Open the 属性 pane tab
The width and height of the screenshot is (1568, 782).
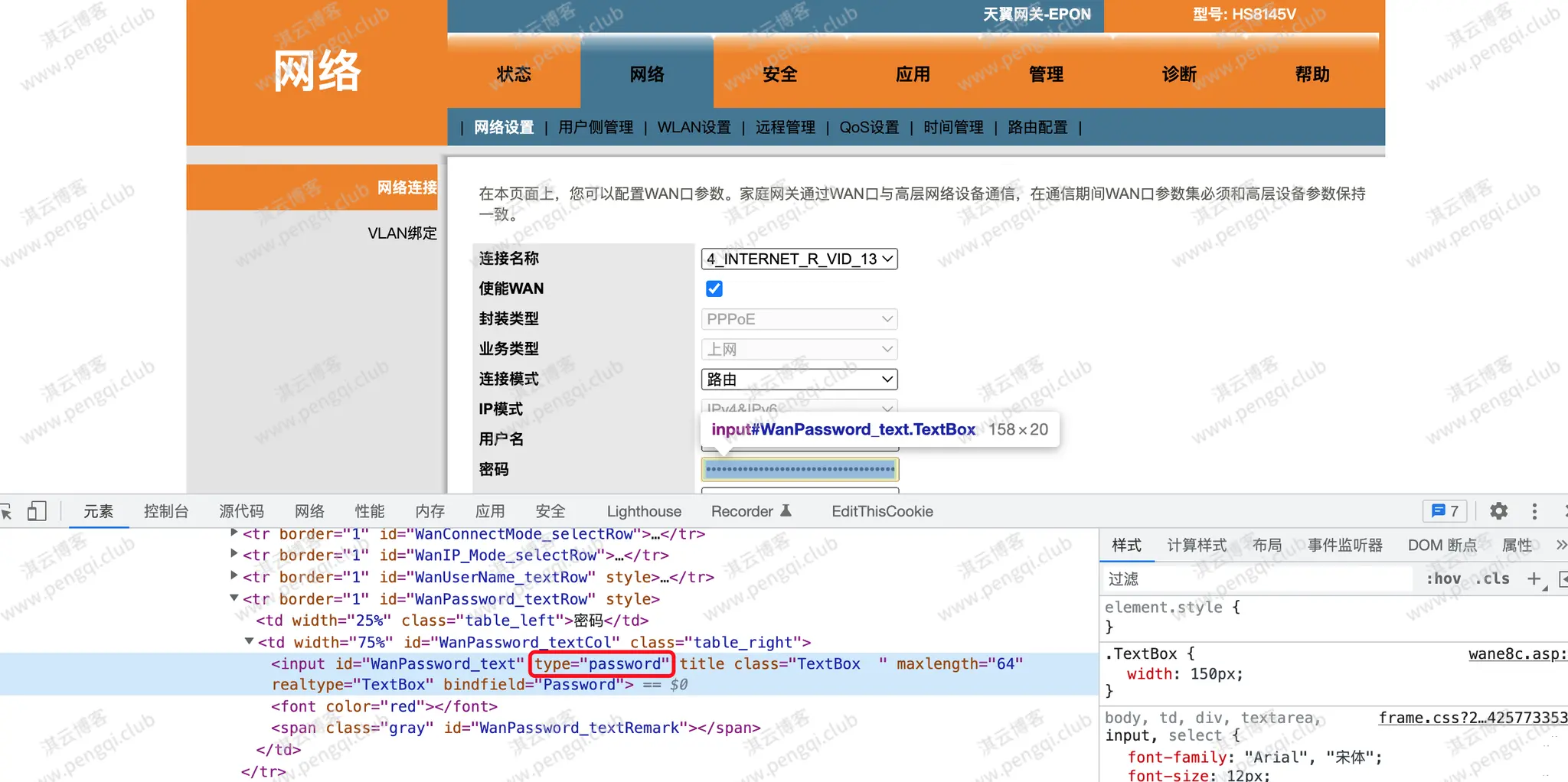point(1517,545)
